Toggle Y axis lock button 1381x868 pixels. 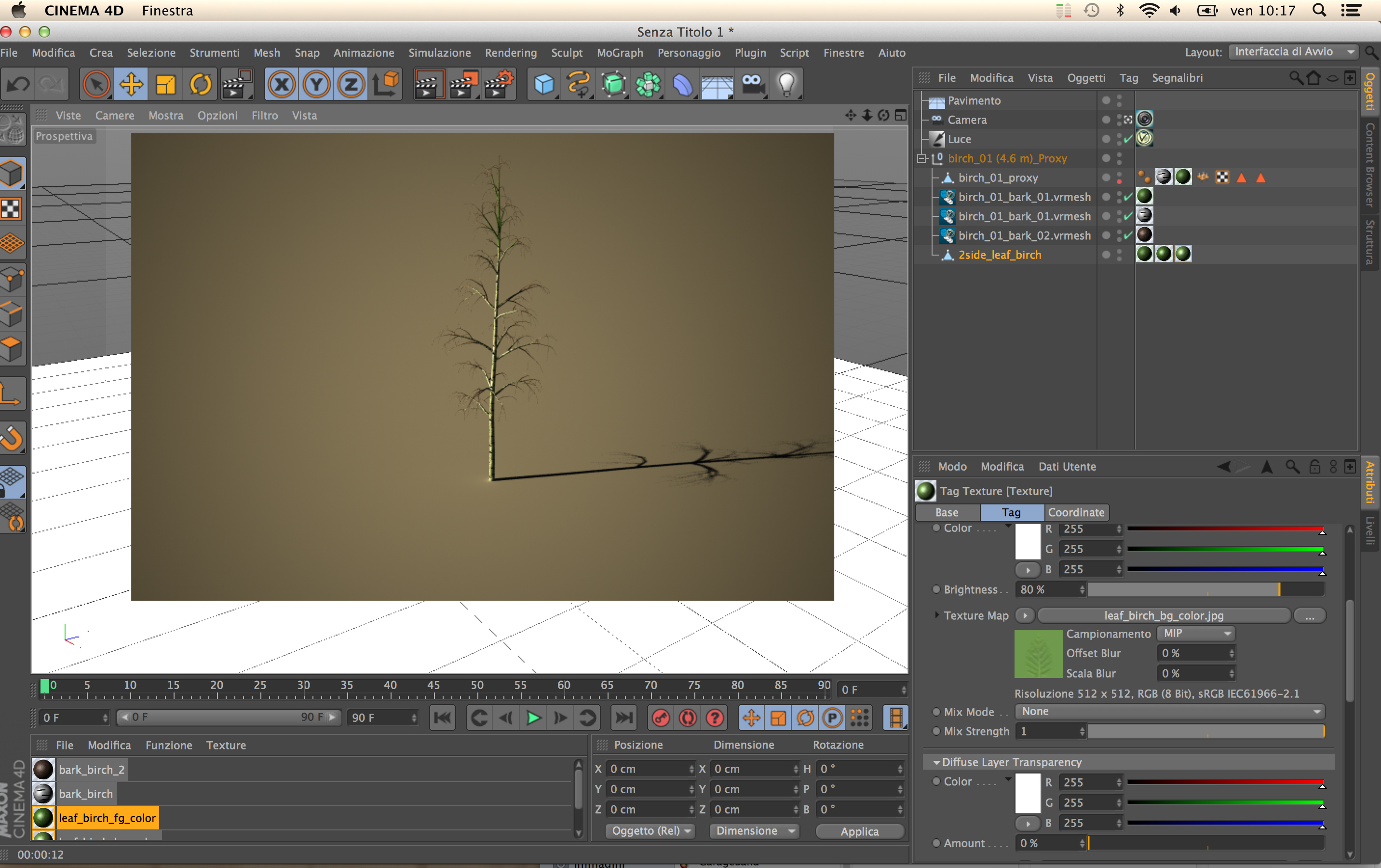click(x=316, y=85)
